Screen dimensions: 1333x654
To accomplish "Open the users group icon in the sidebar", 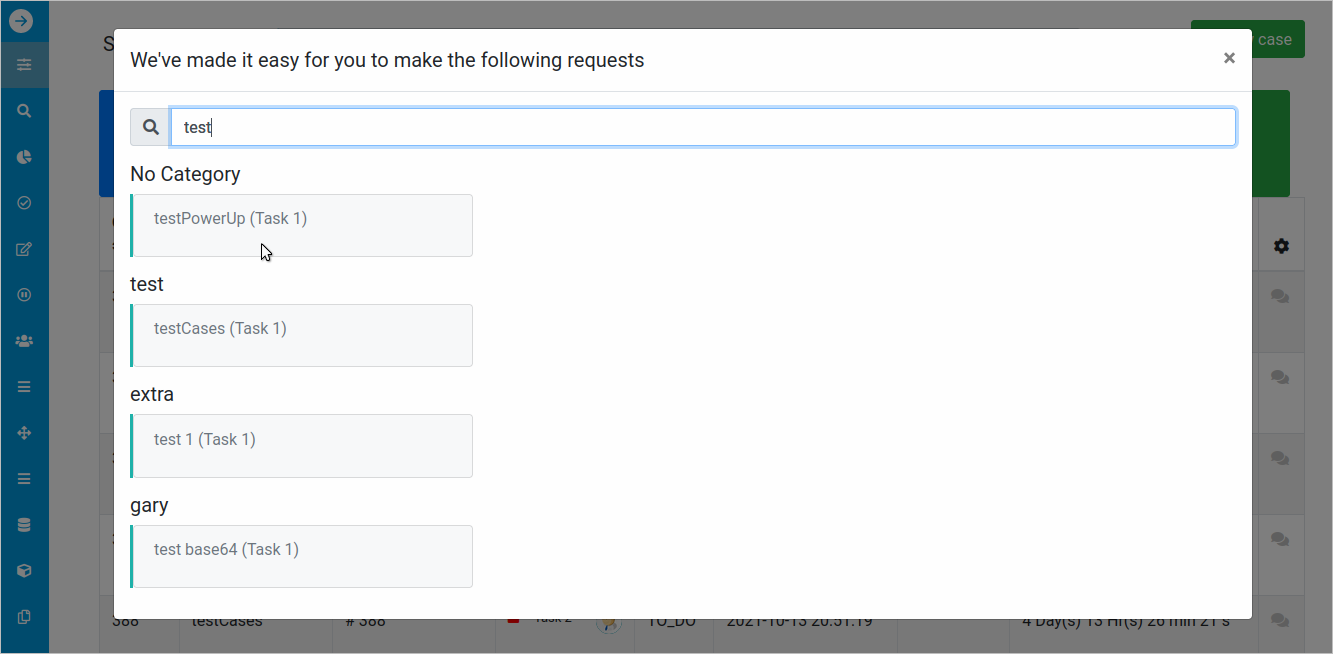I will tap(24, 341).
